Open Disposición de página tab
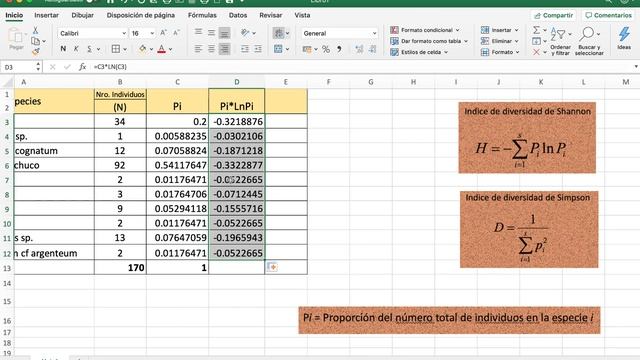Image resolution: width=640 pixels, height=360 pixels. tap(141, 15)
